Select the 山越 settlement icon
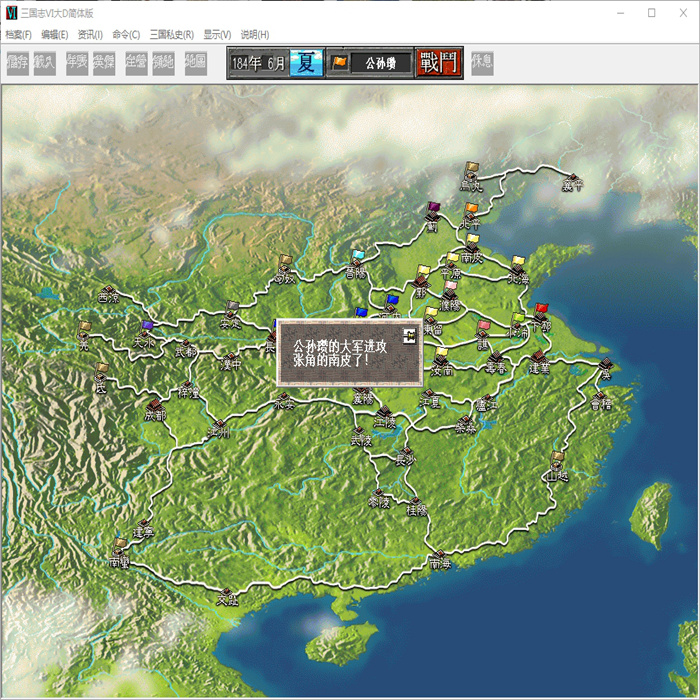700x700 pixels. [x=558, y=467]
